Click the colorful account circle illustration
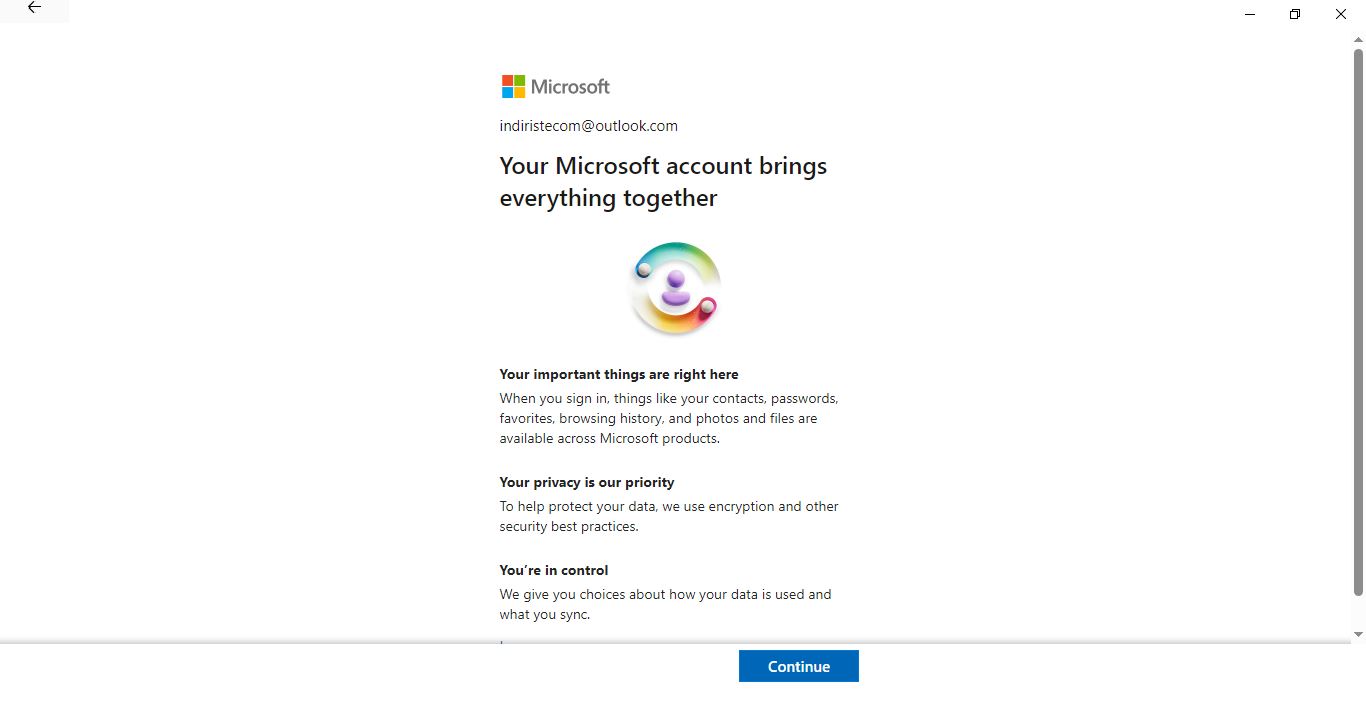The image size is (1366, 728). pyautogui.click(x=676, y=288)
